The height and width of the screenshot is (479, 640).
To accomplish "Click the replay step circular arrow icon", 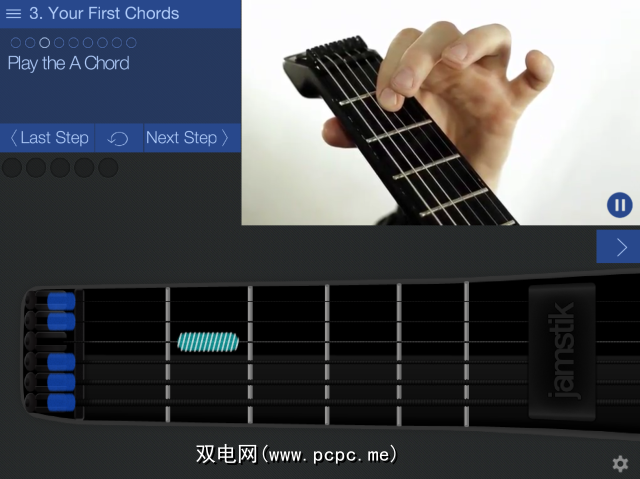I will 118,139.
